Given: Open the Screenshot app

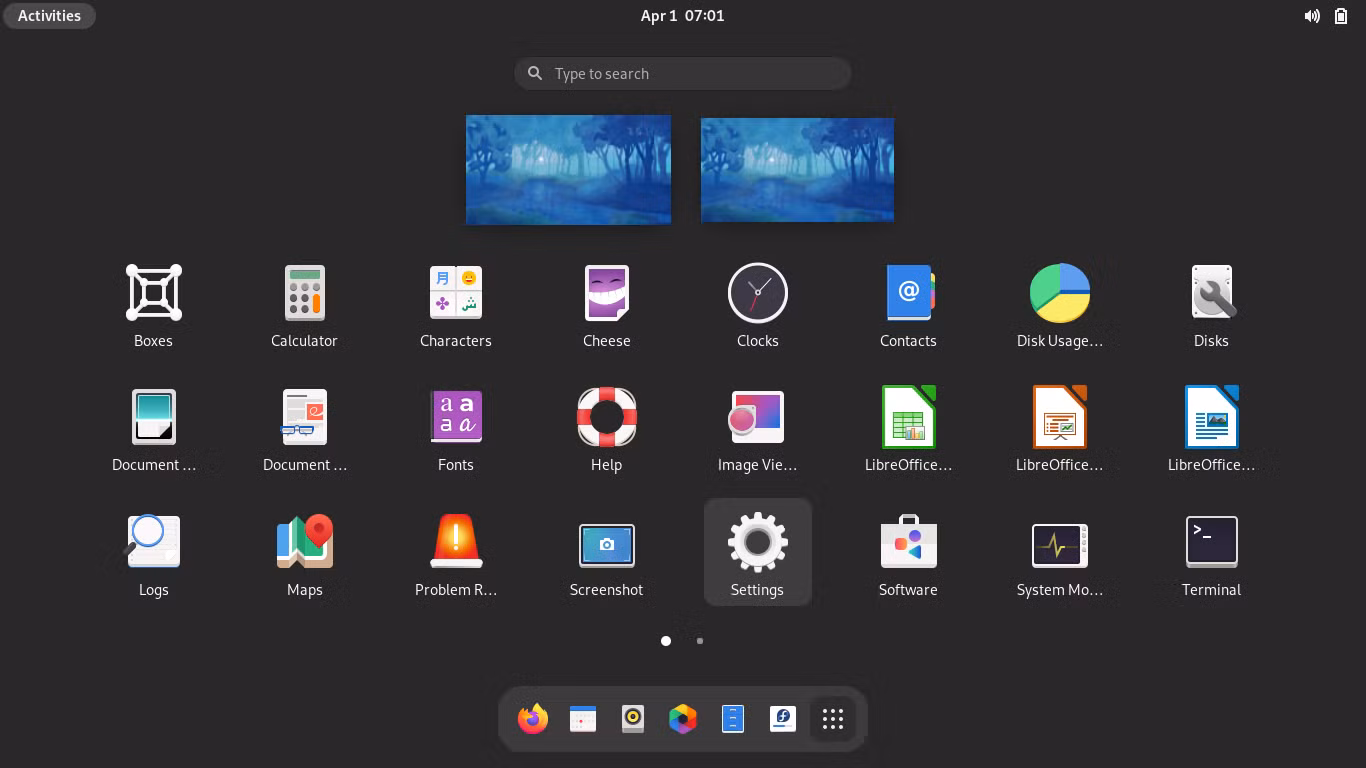Looking at the screenshot, I should pos(607,553).
